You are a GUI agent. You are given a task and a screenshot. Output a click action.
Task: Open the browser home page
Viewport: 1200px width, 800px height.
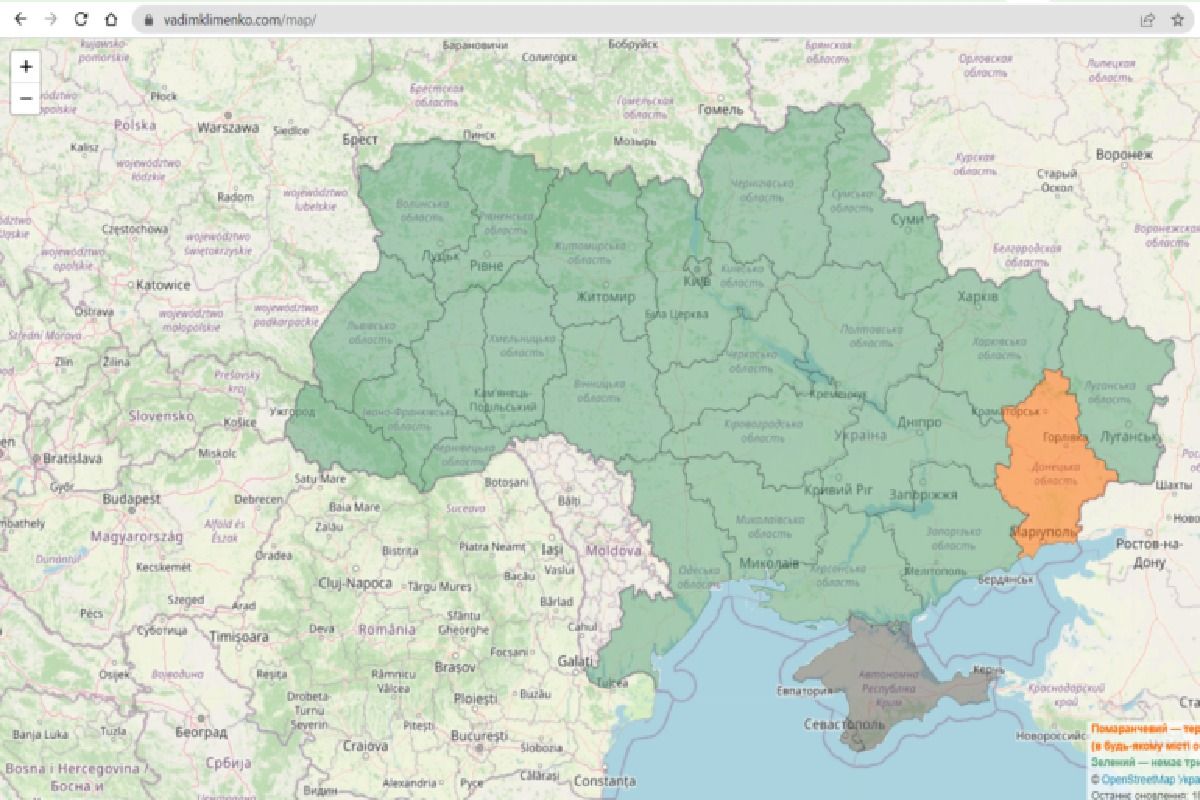pos(112,19)
